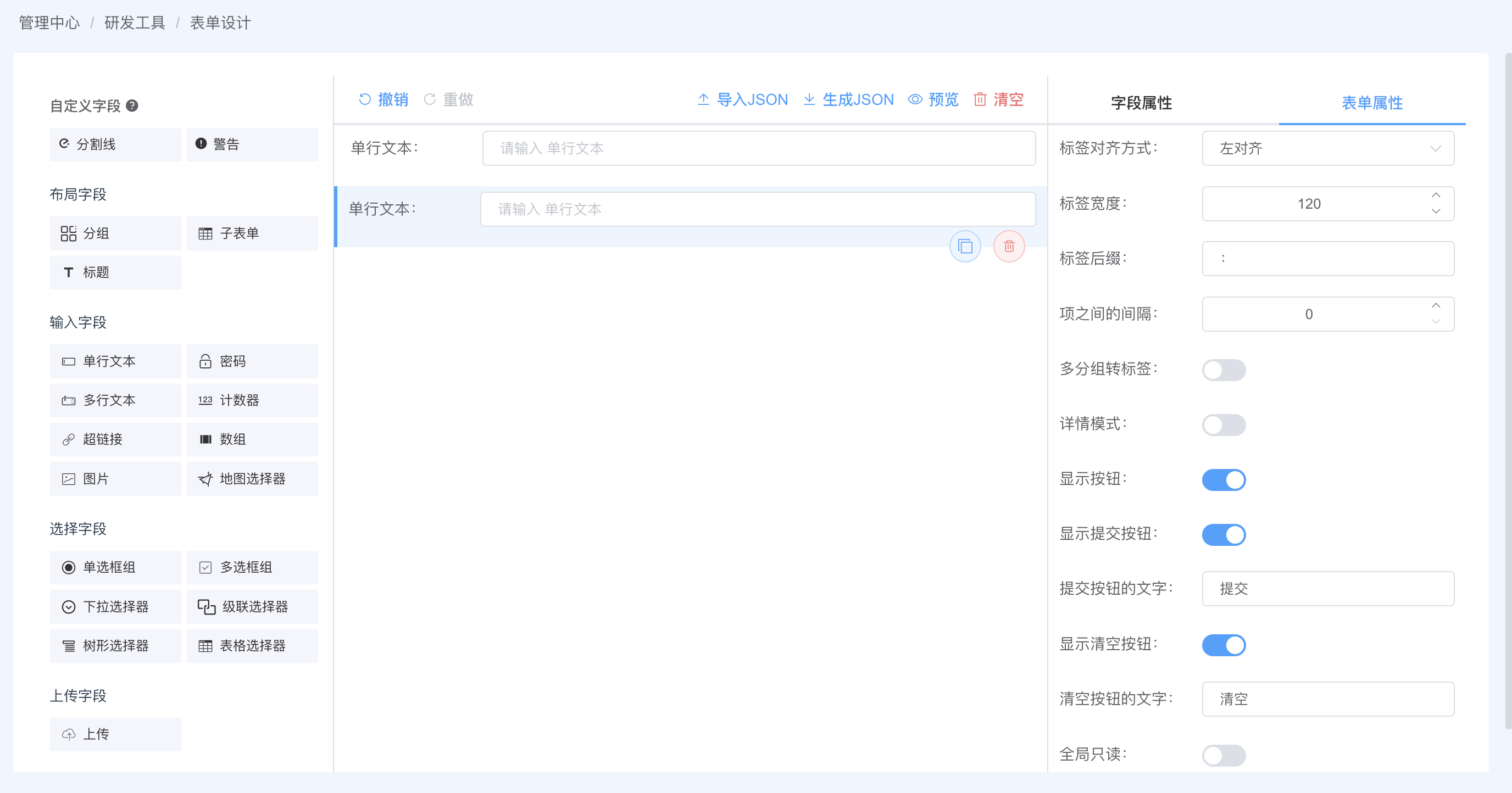Add the 表格选择器 table select field
Image resolution: width=1512 pixels, height=793 pixels.
tap(252, 646)
